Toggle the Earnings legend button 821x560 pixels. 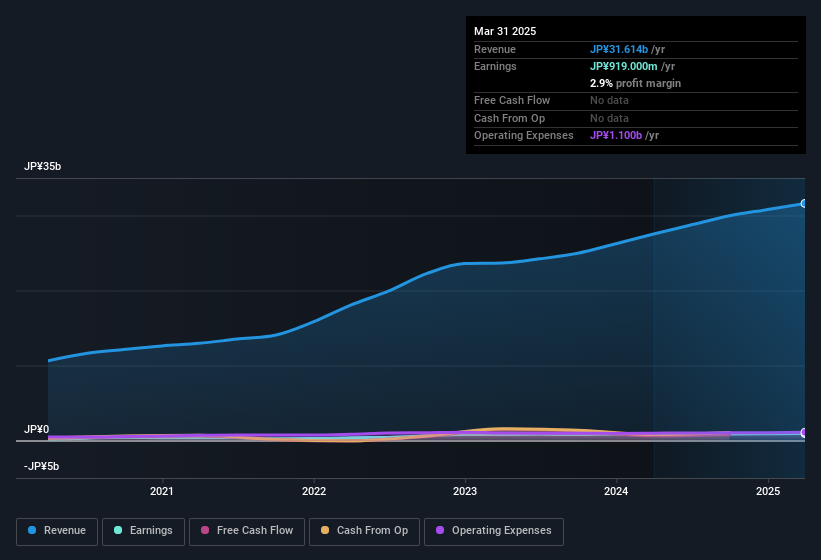click(143, 532)
